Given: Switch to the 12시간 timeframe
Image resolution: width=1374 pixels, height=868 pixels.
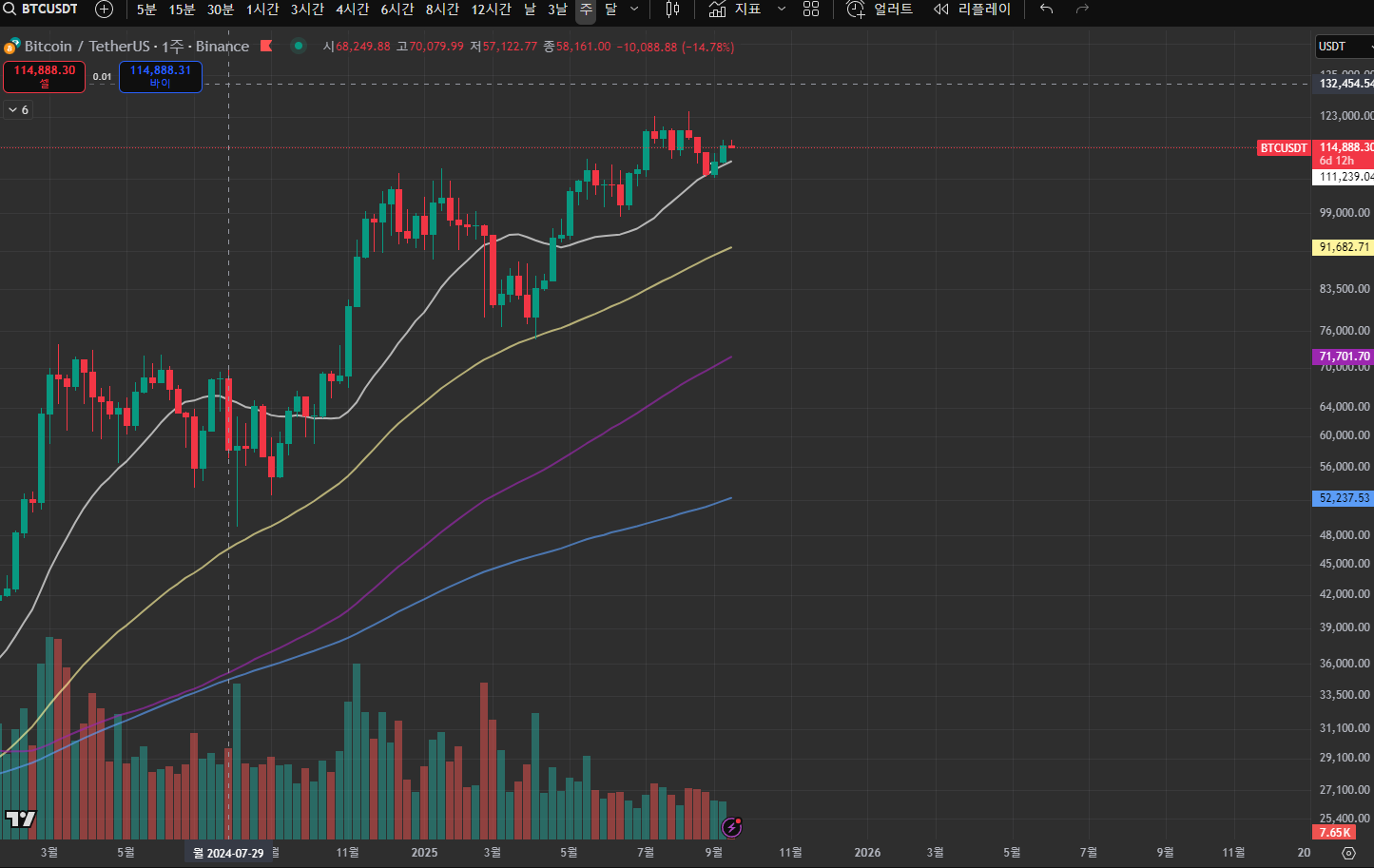Looking at the screenshot, I should coord(491,10).
